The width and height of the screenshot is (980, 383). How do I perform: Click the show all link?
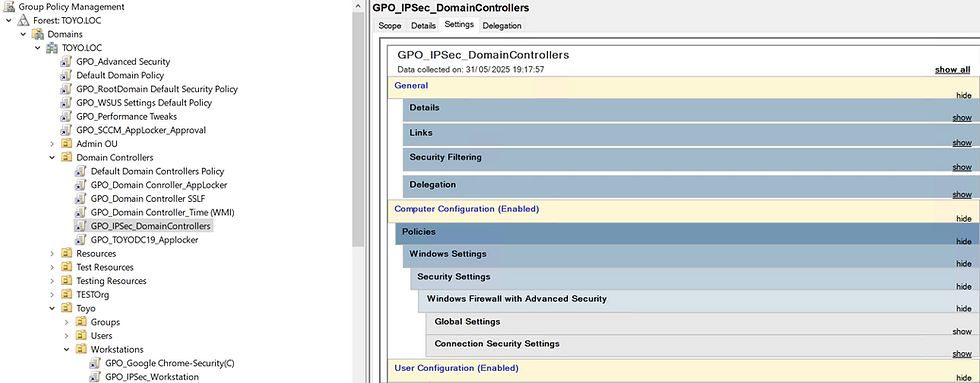tap(952, 69)
